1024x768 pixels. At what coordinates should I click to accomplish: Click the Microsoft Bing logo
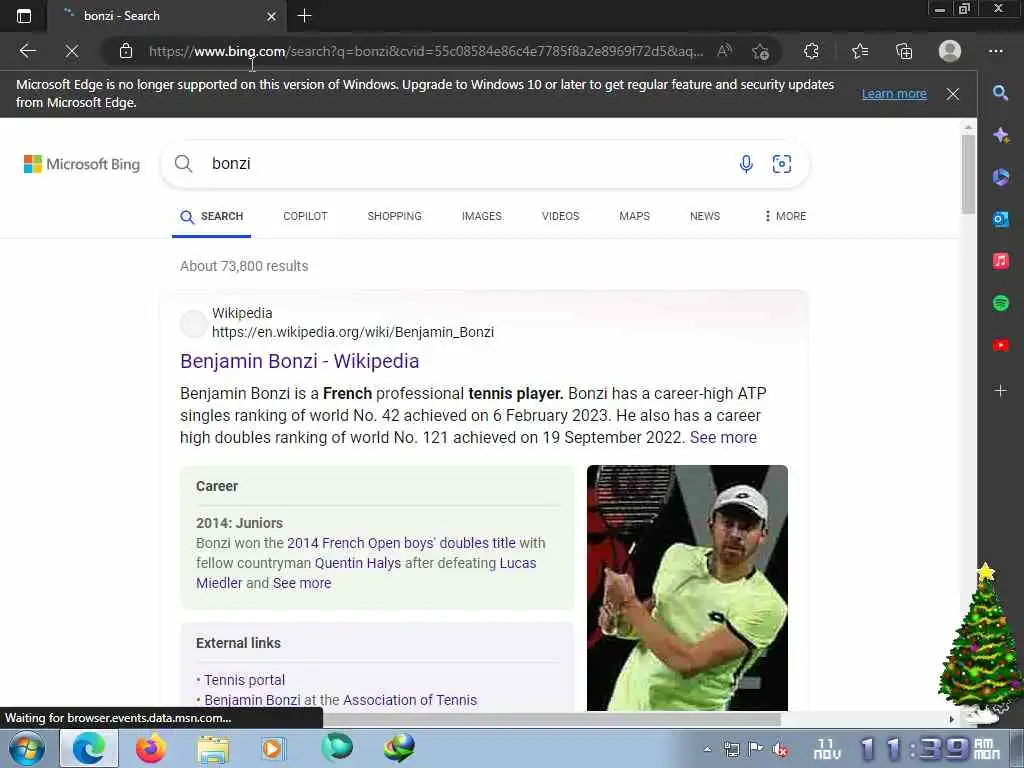[82, 164]
